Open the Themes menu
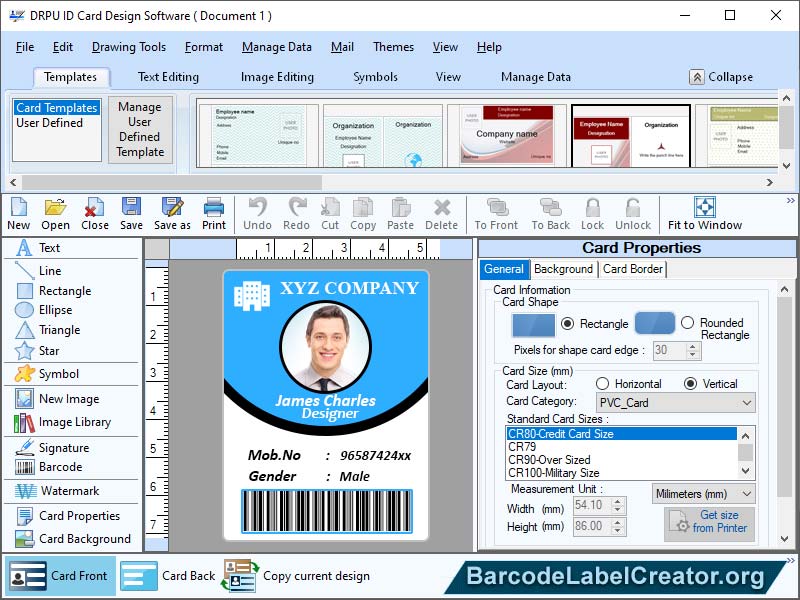The width and height of the screenshot is (800, 600). (393, 47)
